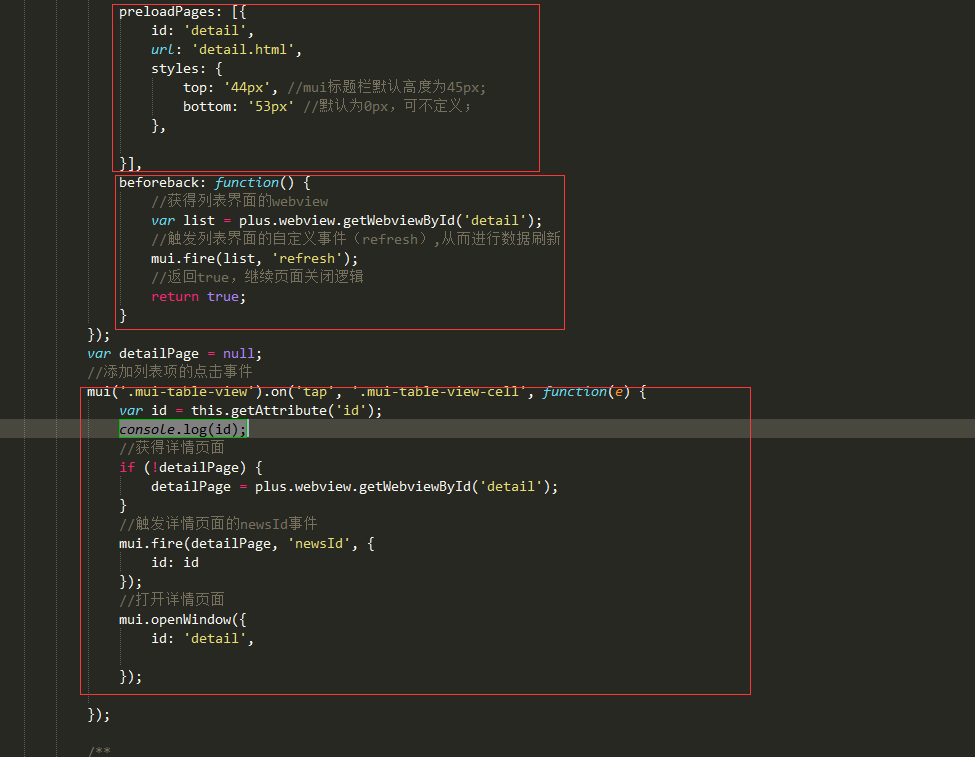Click the mui.fire(detailPage, 'newsId' line

click(x=247, y=544)
